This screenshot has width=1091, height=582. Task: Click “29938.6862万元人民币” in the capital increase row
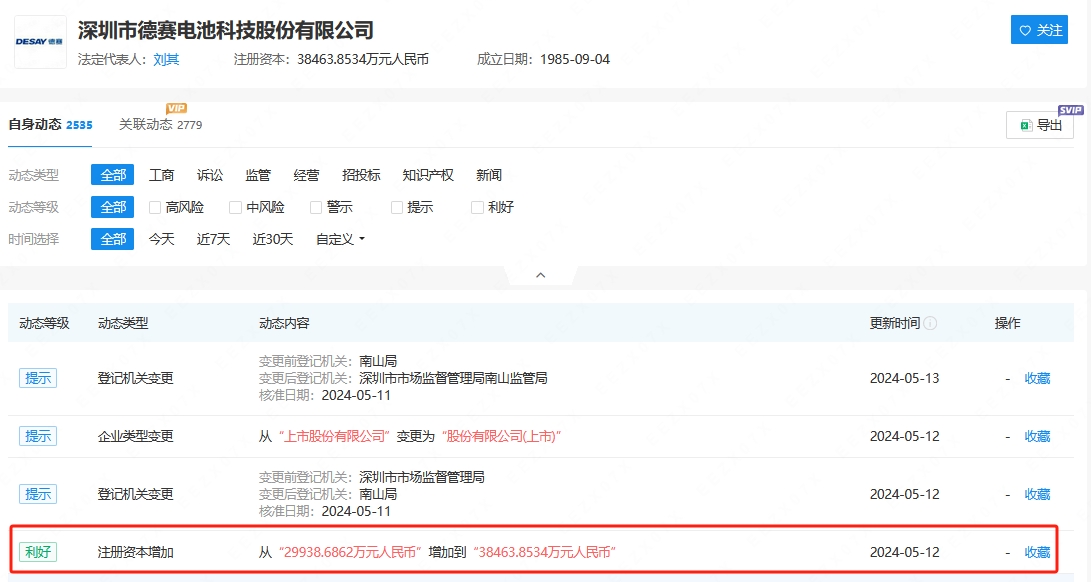[x=350, y=552]
